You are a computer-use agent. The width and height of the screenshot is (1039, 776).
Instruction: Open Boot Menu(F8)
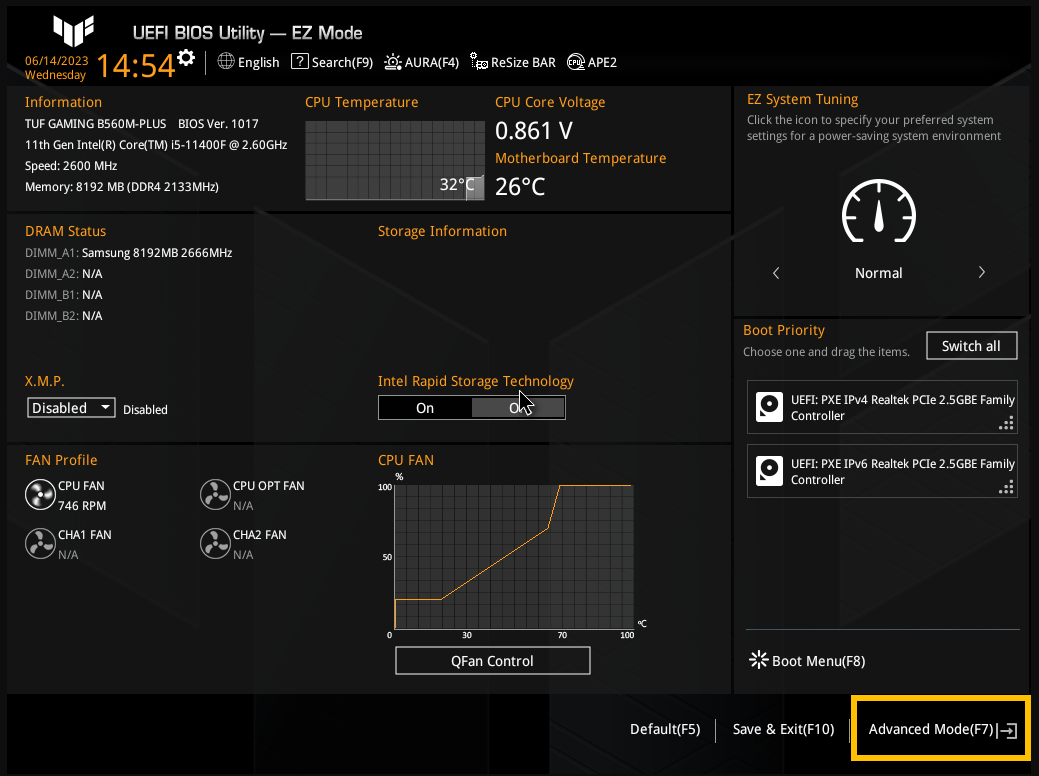click(807, 661)
